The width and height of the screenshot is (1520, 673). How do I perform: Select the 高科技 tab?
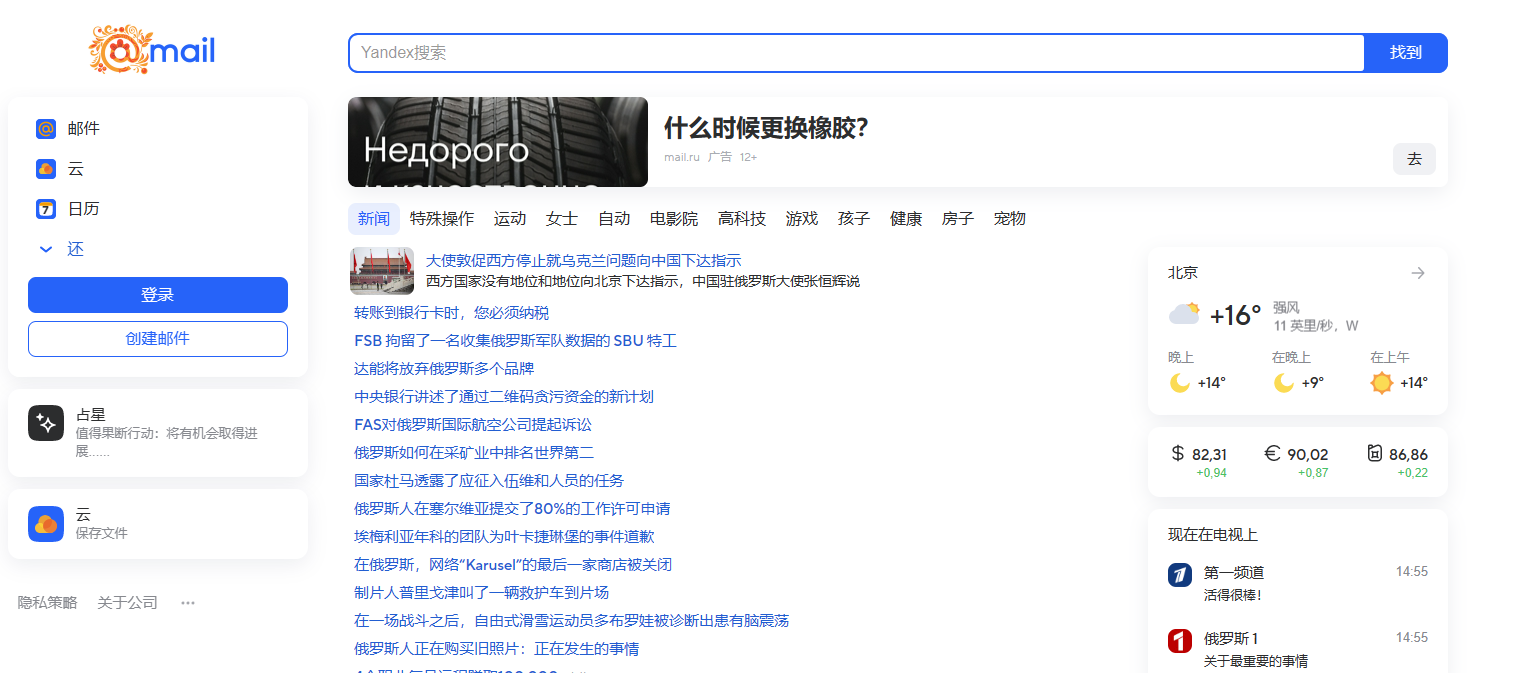tap(742, 219)
